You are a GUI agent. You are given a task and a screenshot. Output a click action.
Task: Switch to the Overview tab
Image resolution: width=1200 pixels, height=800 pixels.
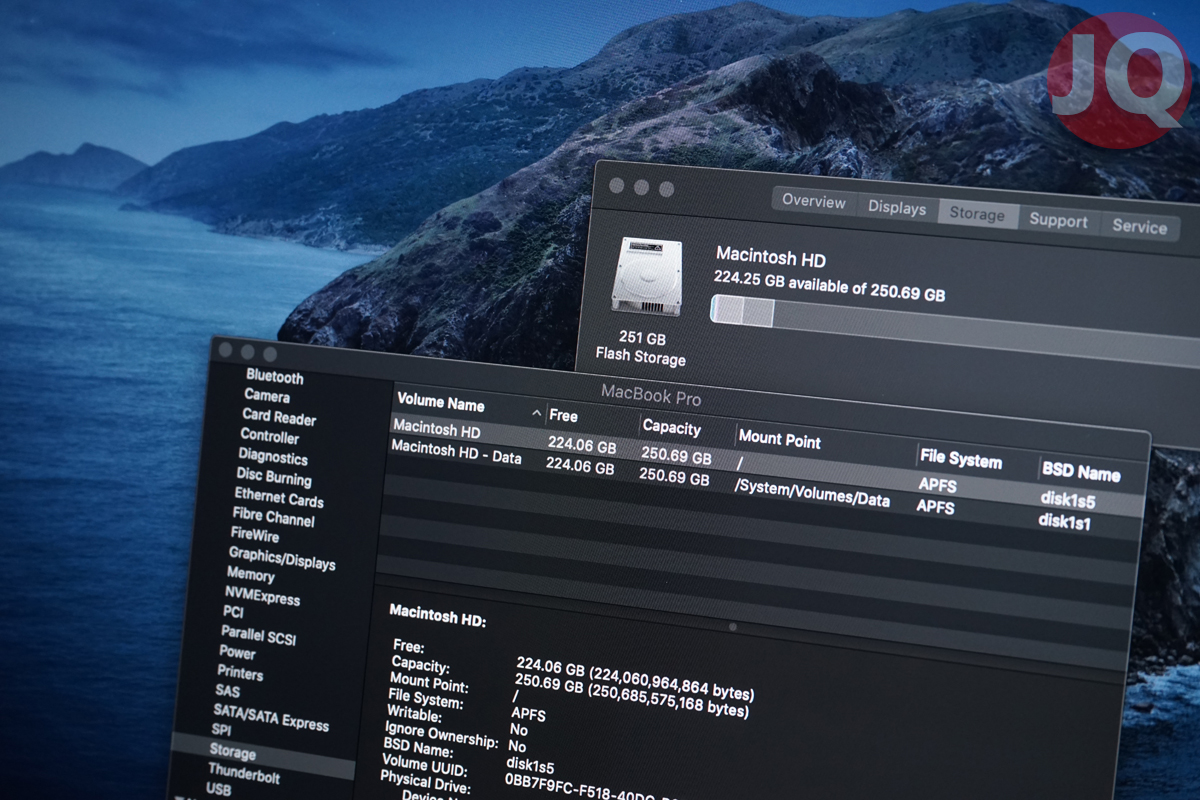pyautogui.click(x=813, y=201)
